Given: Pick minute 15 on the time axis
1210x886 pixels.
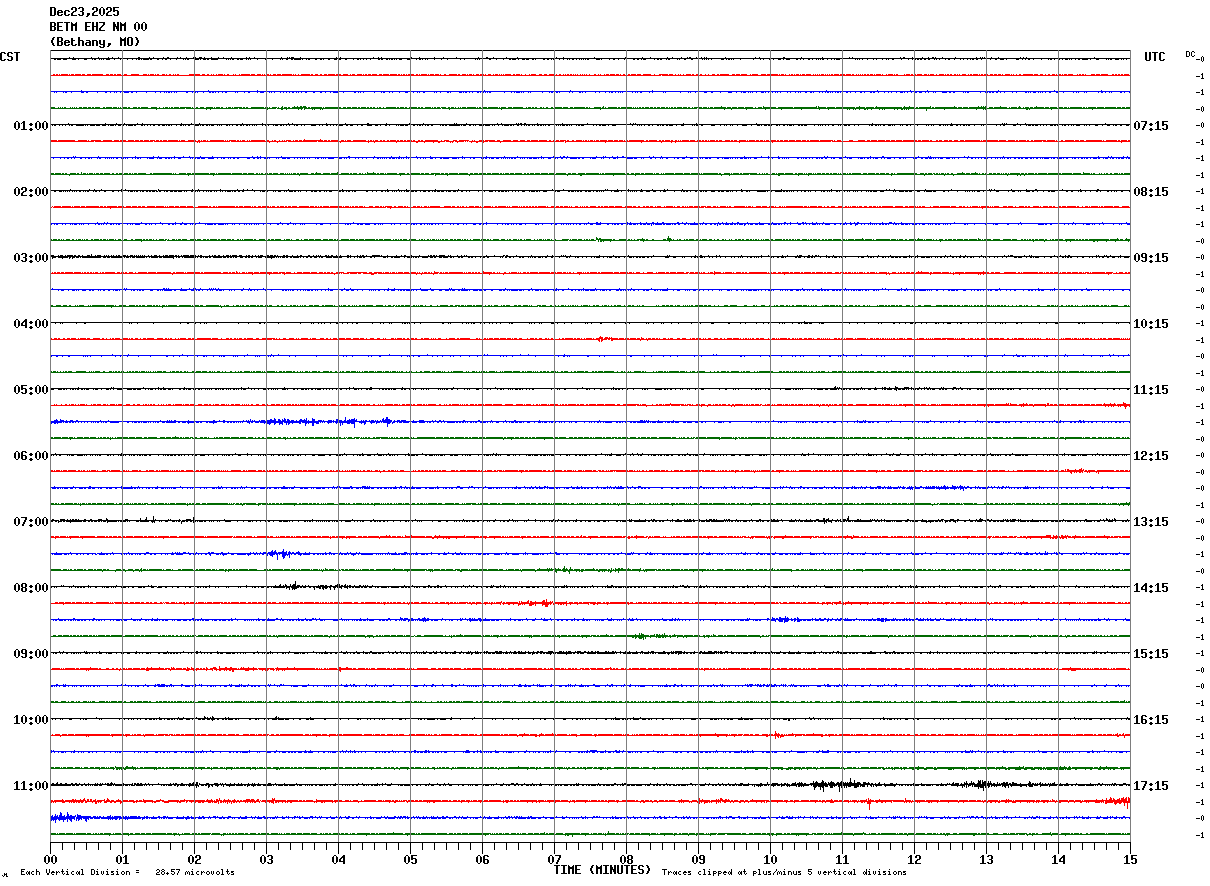Looking at the screenshot, I should (1130, 859).
